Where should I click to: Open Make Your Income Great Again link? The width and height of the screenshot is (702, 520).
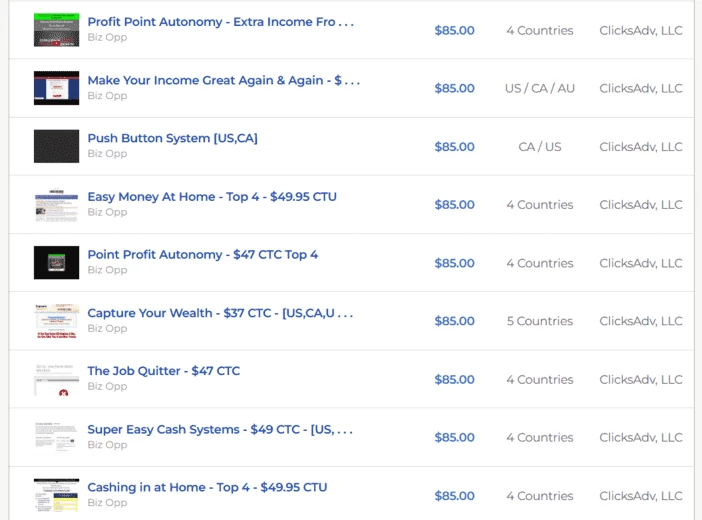tap(223, 80)
